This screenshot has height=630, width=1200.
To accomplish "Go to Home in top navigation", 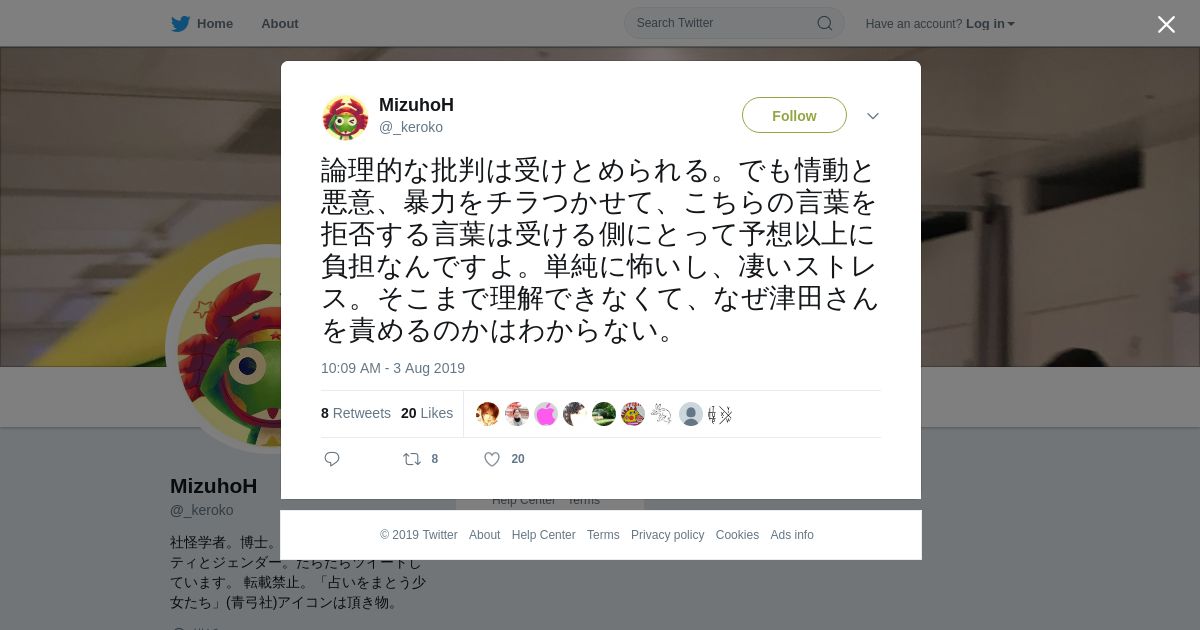I will [x=214, y=24].
